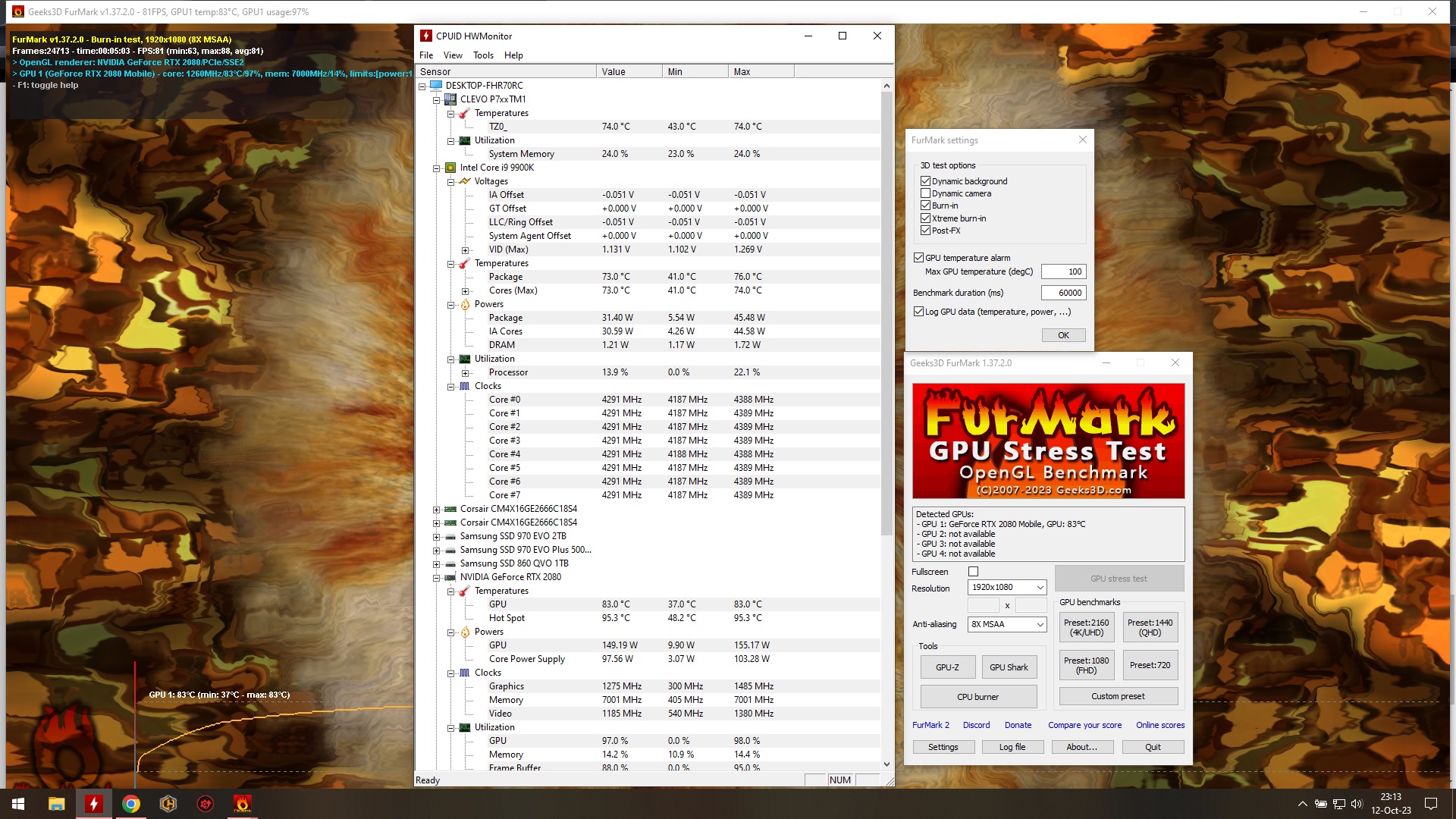Expand the VID (Max) row

[x=465, y=249]
